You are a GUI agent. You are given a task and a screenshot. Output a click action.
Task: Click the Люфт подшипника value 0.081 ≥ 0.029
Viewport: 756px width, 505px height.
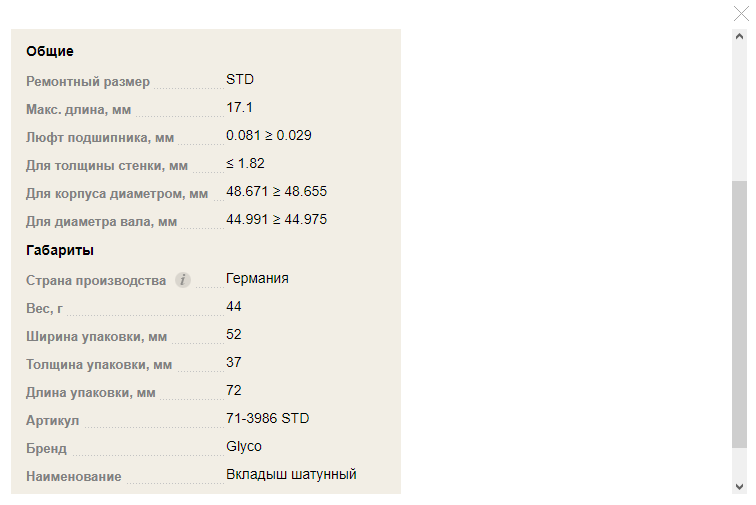point(269,135)
